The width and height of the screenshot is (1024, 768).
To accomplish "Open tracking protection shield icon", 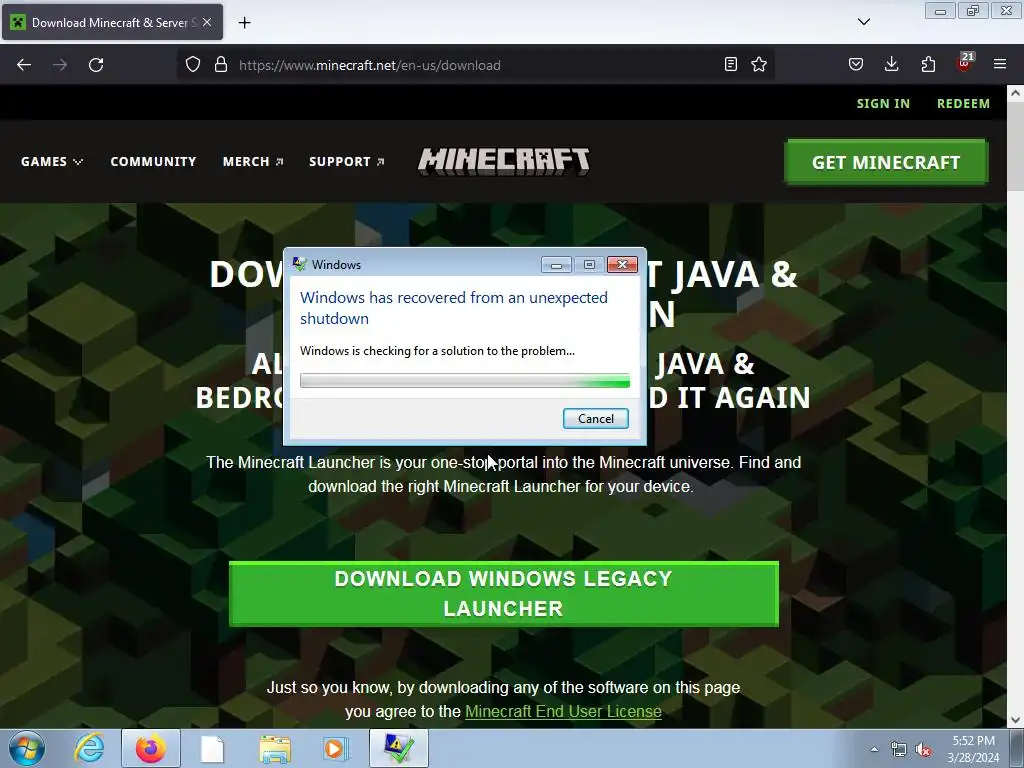I will 193,65.
